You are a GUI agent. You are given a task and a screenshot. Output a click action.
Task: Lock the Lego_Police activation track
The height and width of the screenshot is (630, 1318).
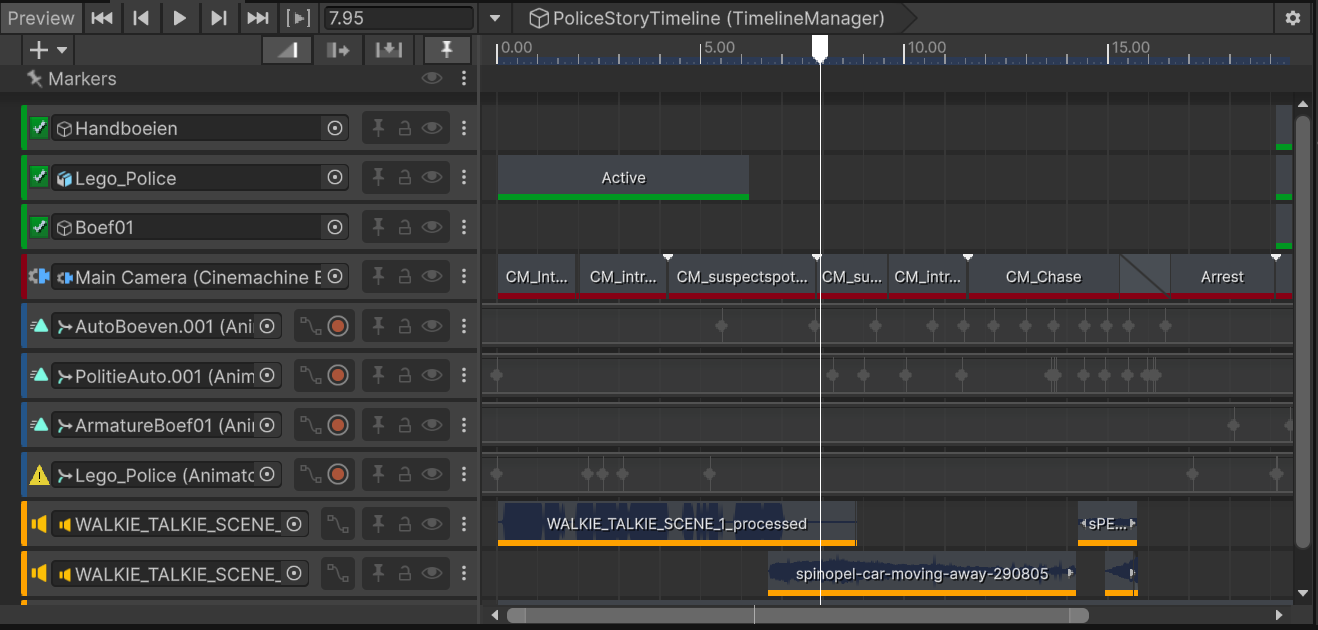coord(405,177)
